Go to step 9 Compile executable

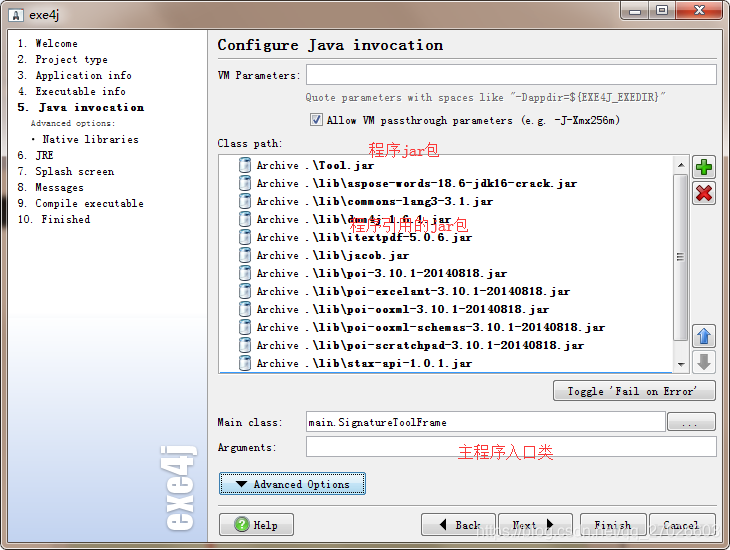pyautogui.click(x=81, y=204)
